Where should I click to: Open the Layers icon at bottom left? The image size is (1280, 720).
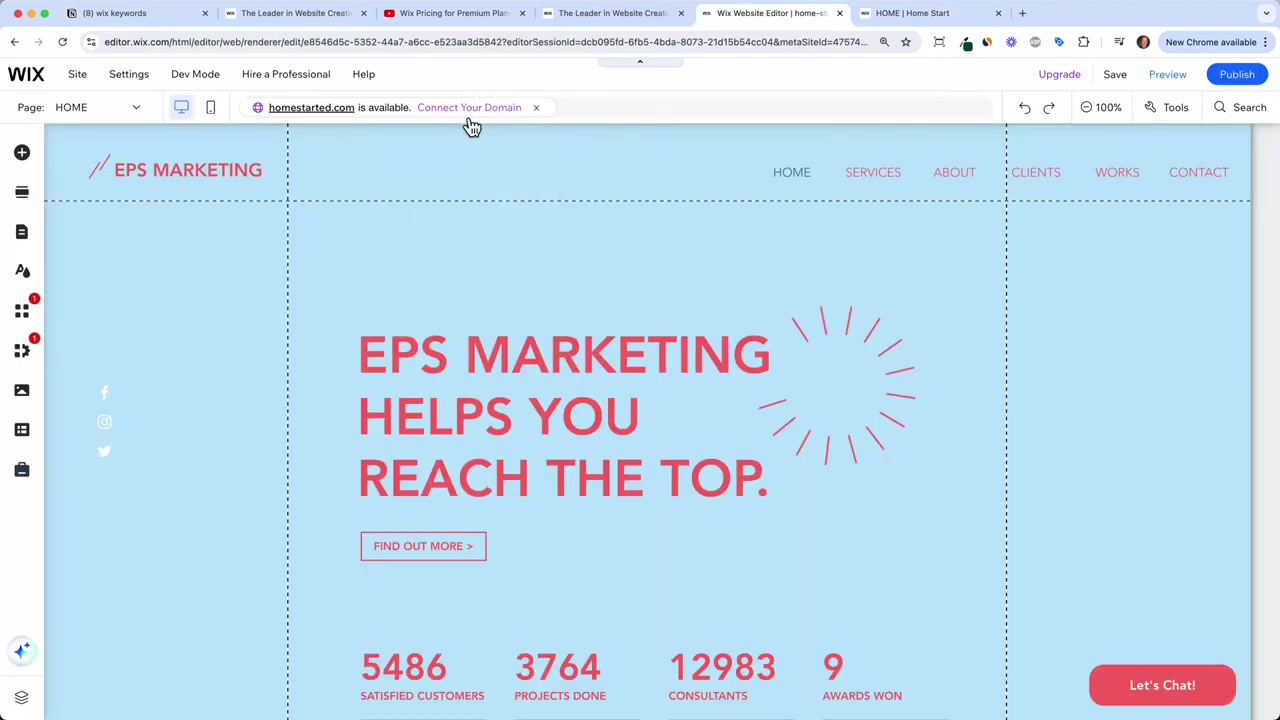point(21,697)
